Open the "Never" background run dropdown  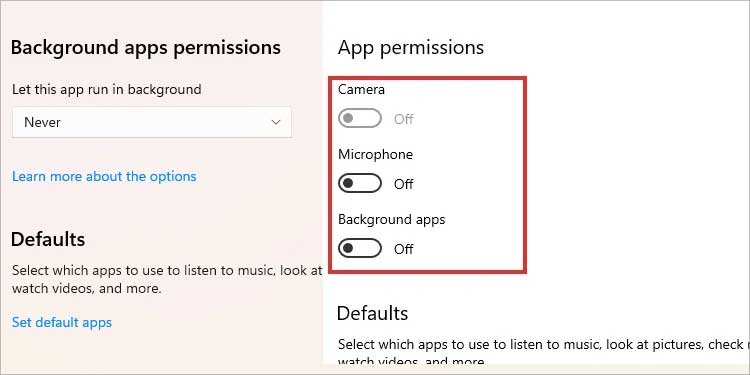tap(152, 122)
